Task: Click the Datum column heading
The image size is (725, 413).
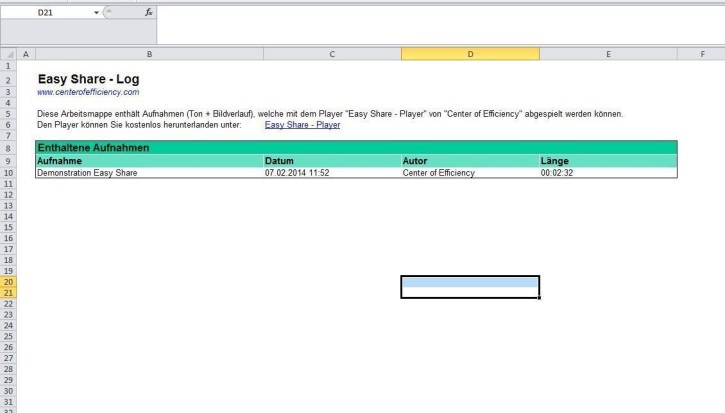Action: click(279, 161)
